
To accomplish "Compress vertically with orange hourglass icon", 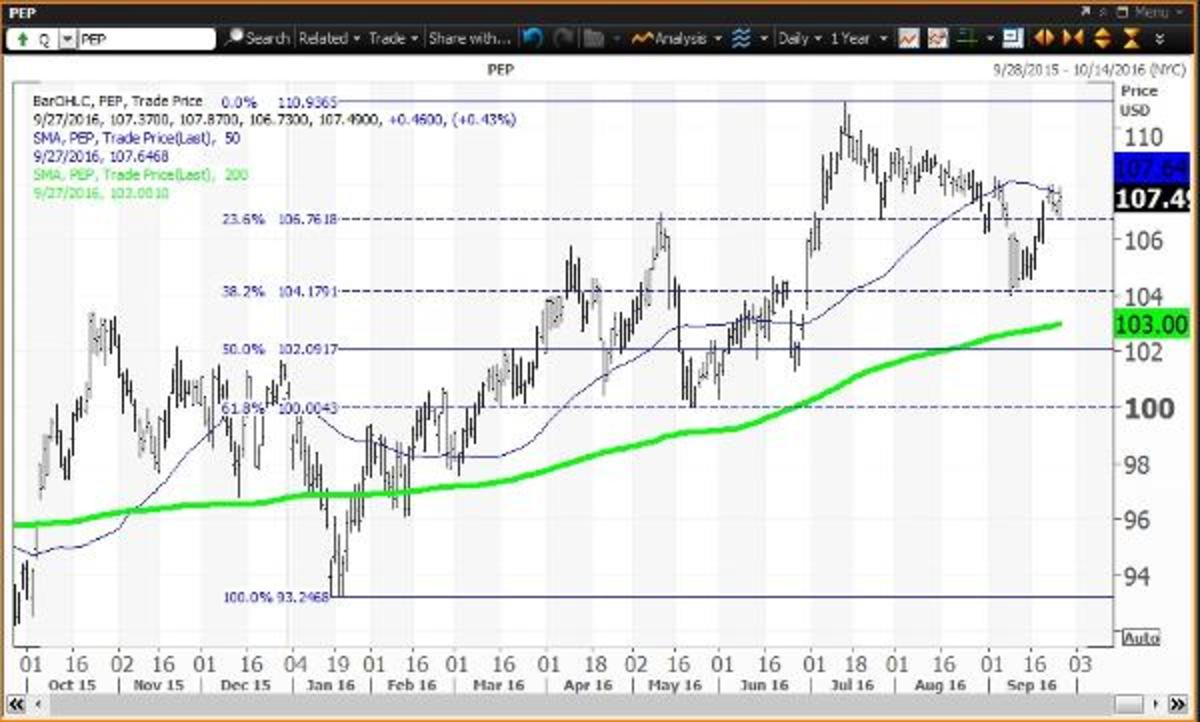I will 1130,39.
